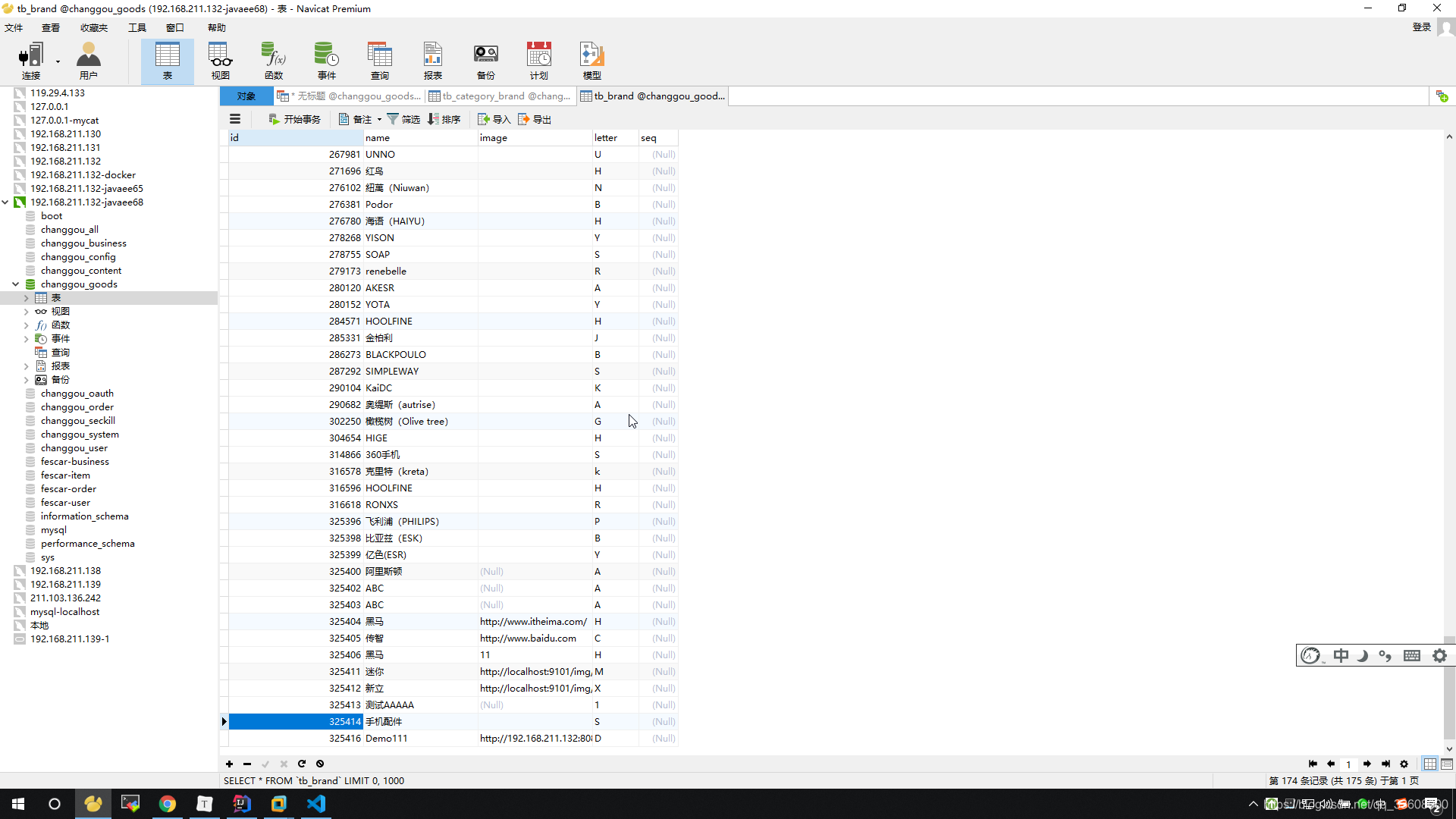Open Chrome from the taskbar
The height and width of the screenshot is (819, 1456).
point(168,804)
